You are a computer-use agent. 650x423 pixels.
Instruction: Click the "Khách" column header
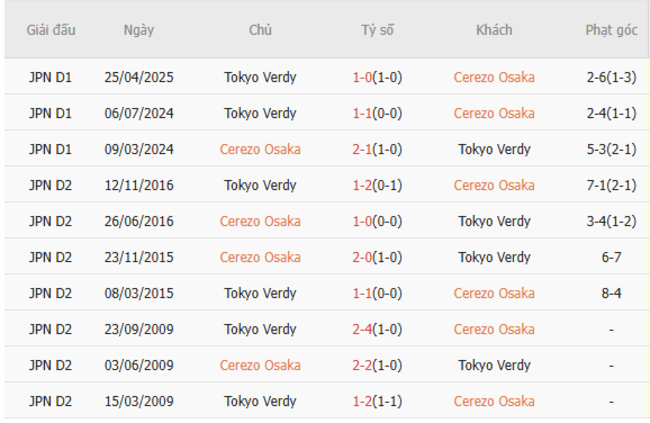[x=494, y=30]
